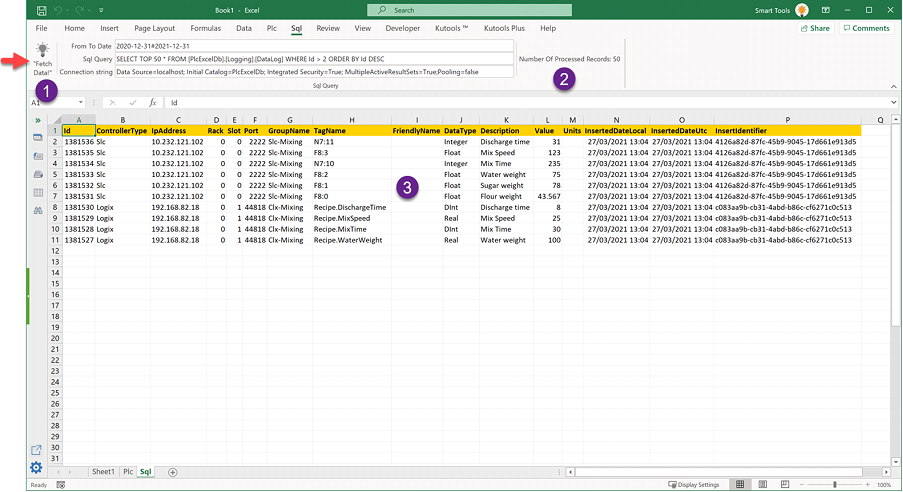The width and height of the screenshot is (903, 492).
Task: Expand the formula bar chevron
Action: [x=894, y=103]
